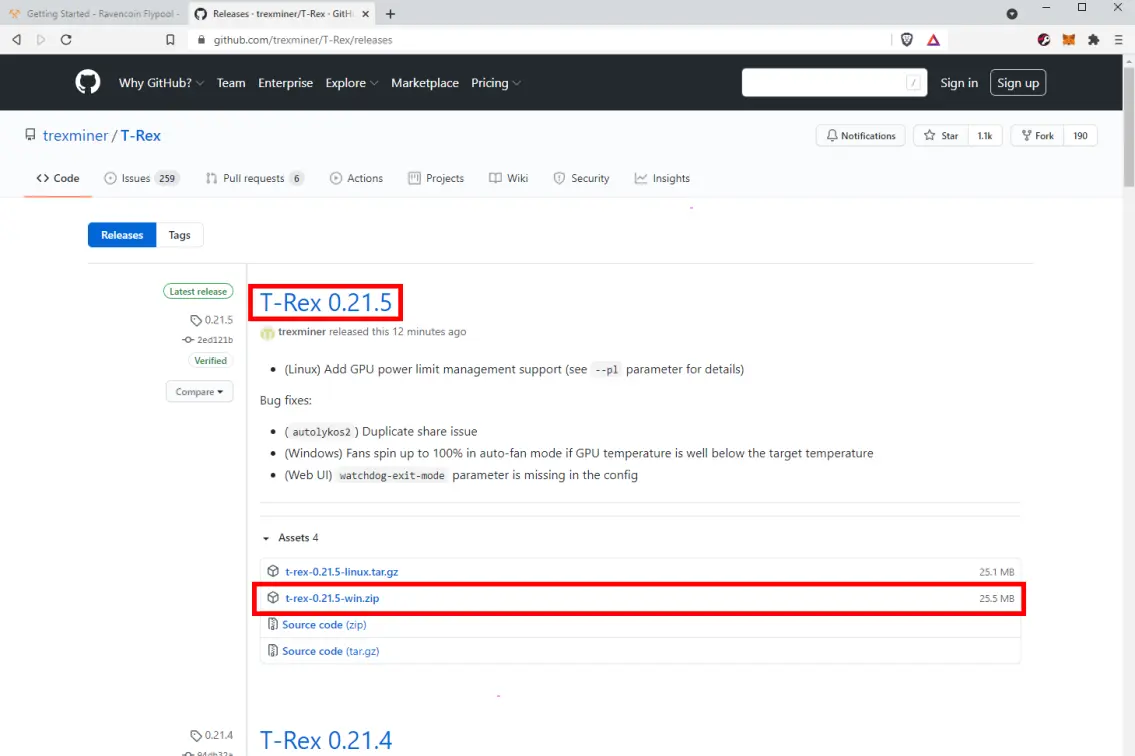Click the package icon next to linux.tar.gz

273,571
